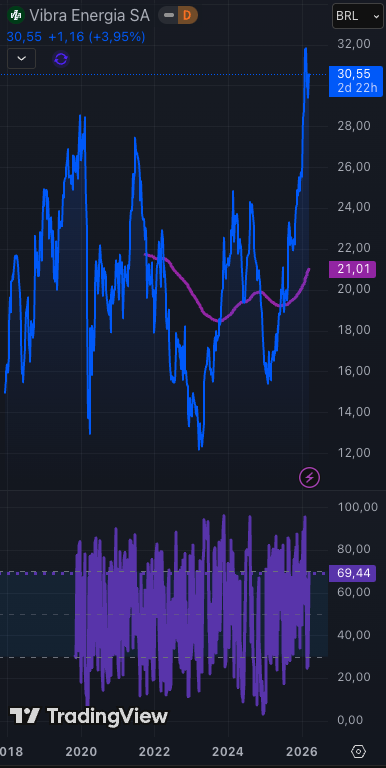Viewport: 386px width, 768px height.
Task: Click the orange D market status badge
Action: tap(187, 16)
